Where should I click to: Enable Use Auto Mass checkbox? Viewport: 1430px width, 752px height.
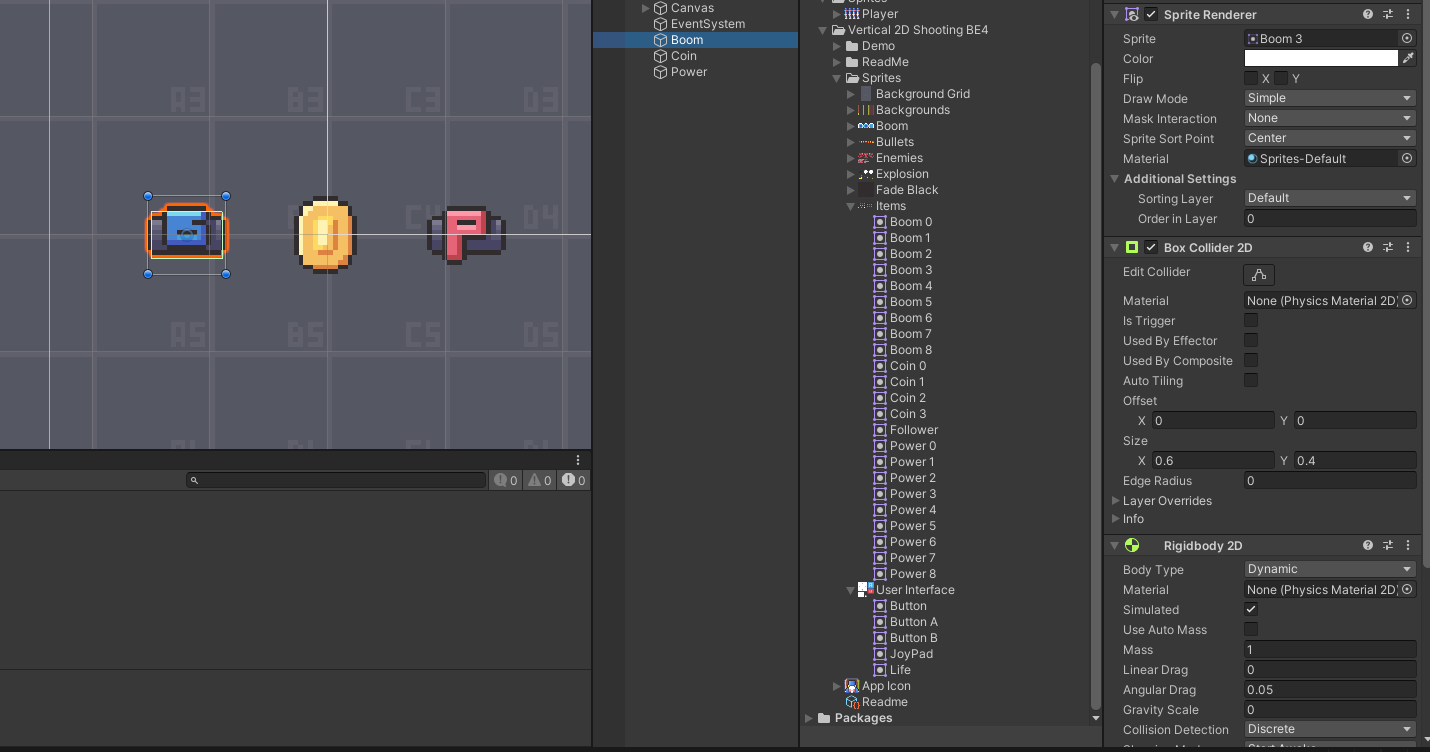coord(1251,629)
